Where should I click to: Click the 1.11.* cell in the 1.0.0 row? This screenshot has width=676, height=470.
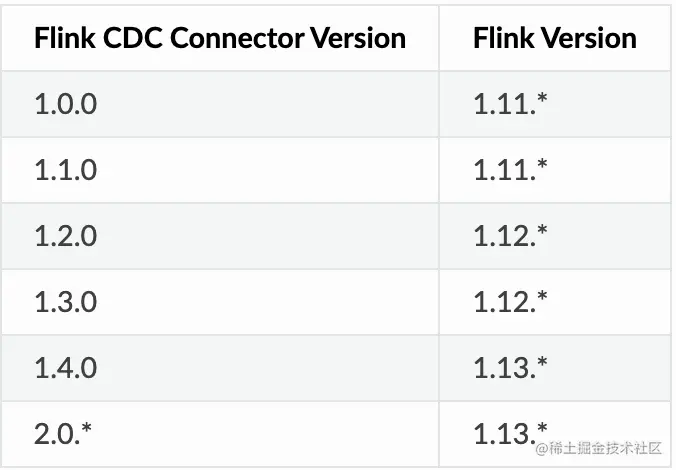pos(510,104)
